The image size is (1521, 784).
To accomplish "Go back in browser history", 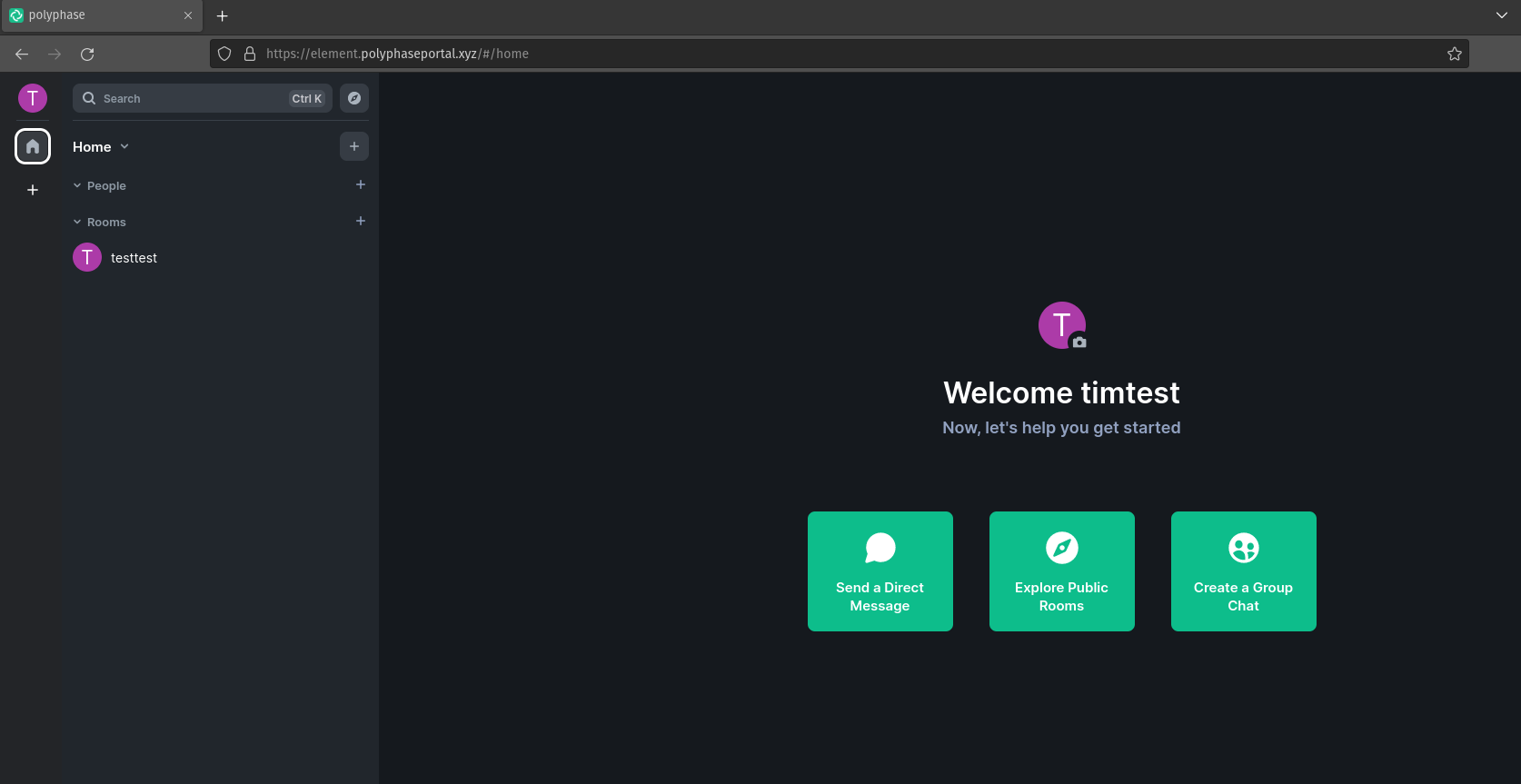I will tap(22, 54).
